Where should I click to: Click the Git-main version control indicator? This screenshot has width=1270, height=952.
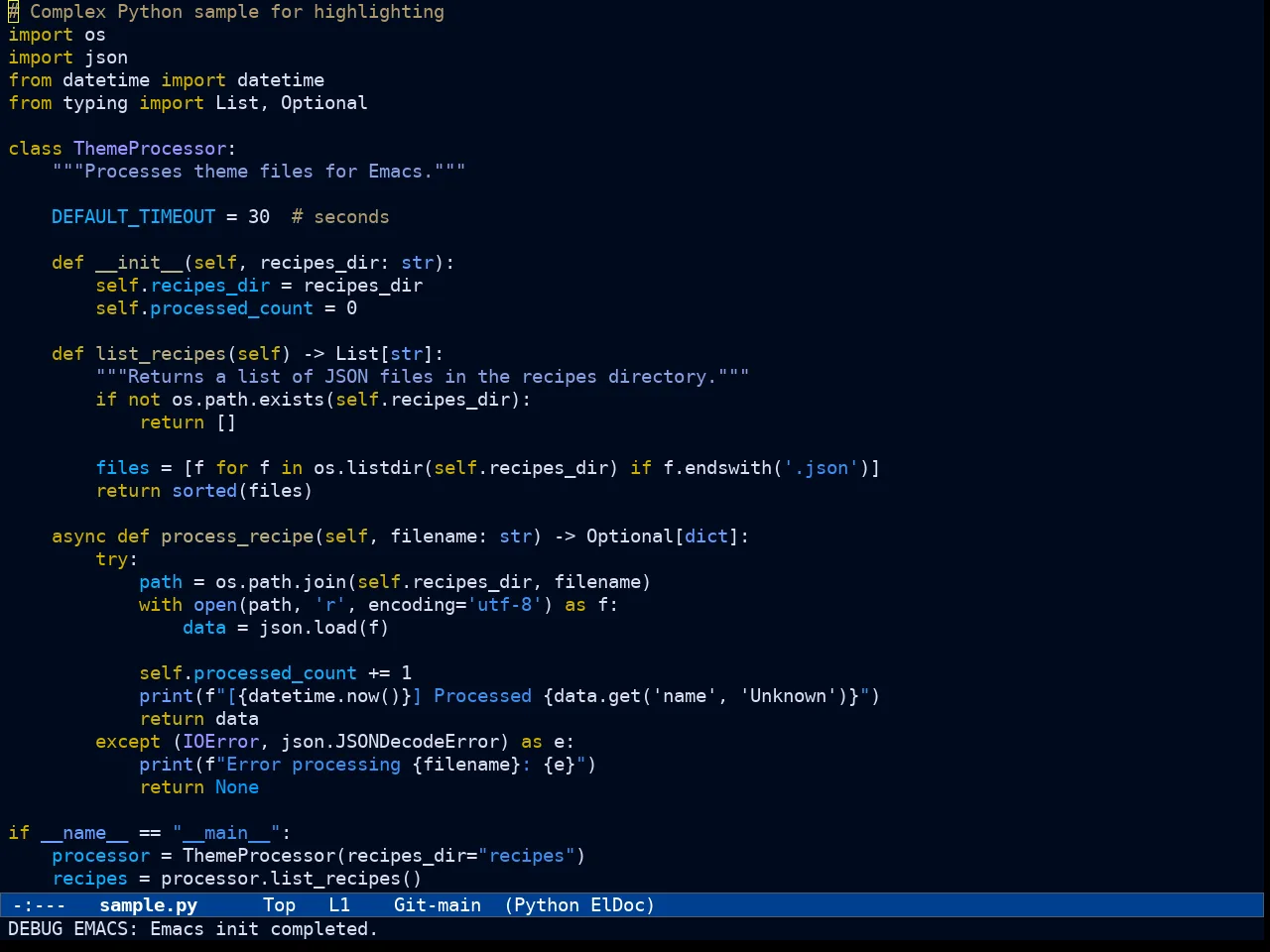[438, 905]
